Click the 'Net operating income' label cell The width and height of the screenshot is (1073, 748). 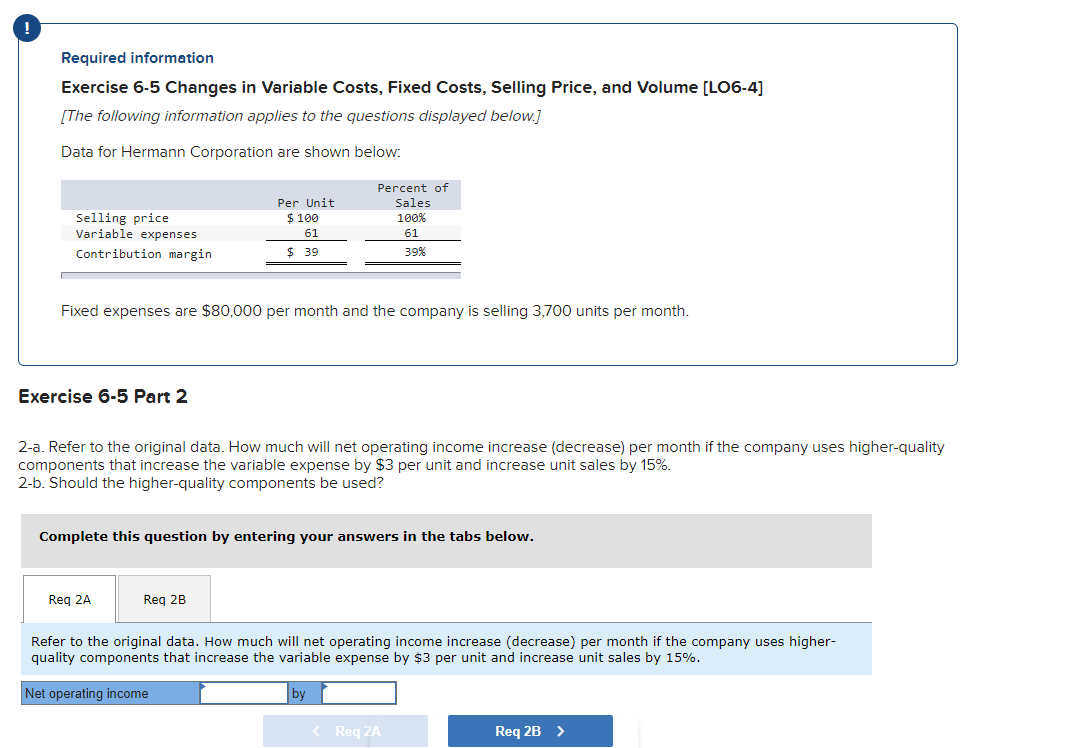[110, 692]
